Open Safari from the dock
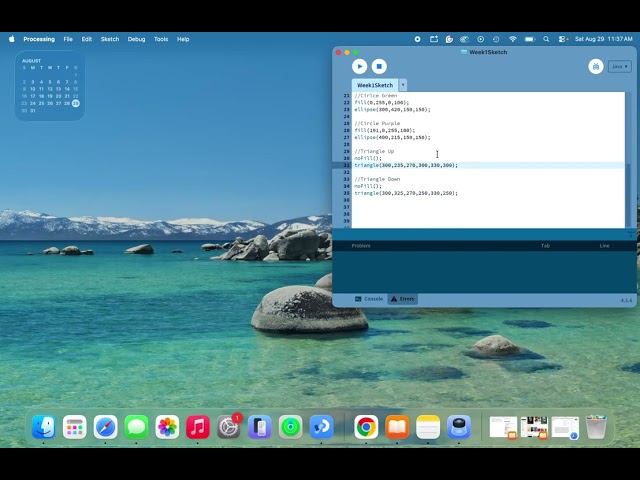The height and width of the screenshot is (480, 640). click(x=105, y=427)
